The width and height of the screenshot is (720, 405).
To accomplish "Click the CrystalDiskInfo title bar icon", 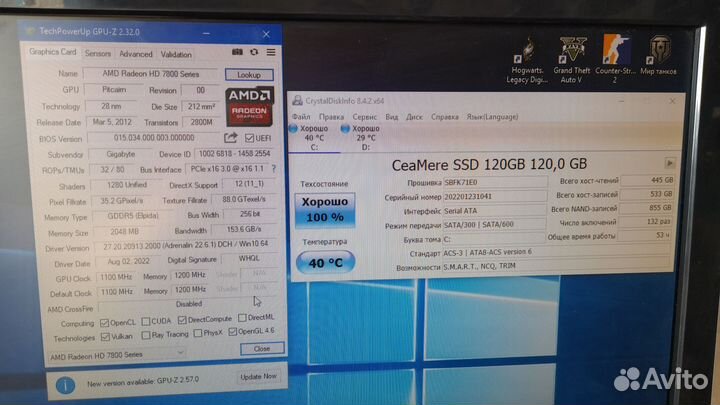I will 298,101.
